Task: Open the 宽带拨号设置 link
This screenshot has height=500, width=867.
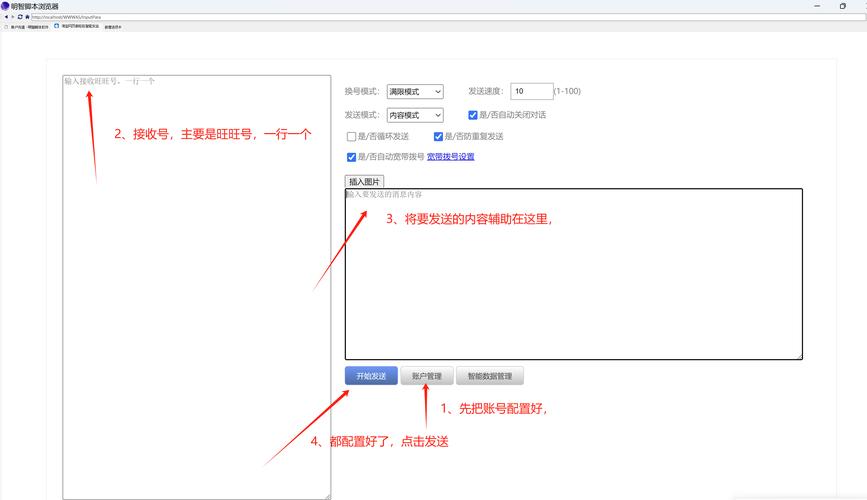Action: click(x=450, y=157)
